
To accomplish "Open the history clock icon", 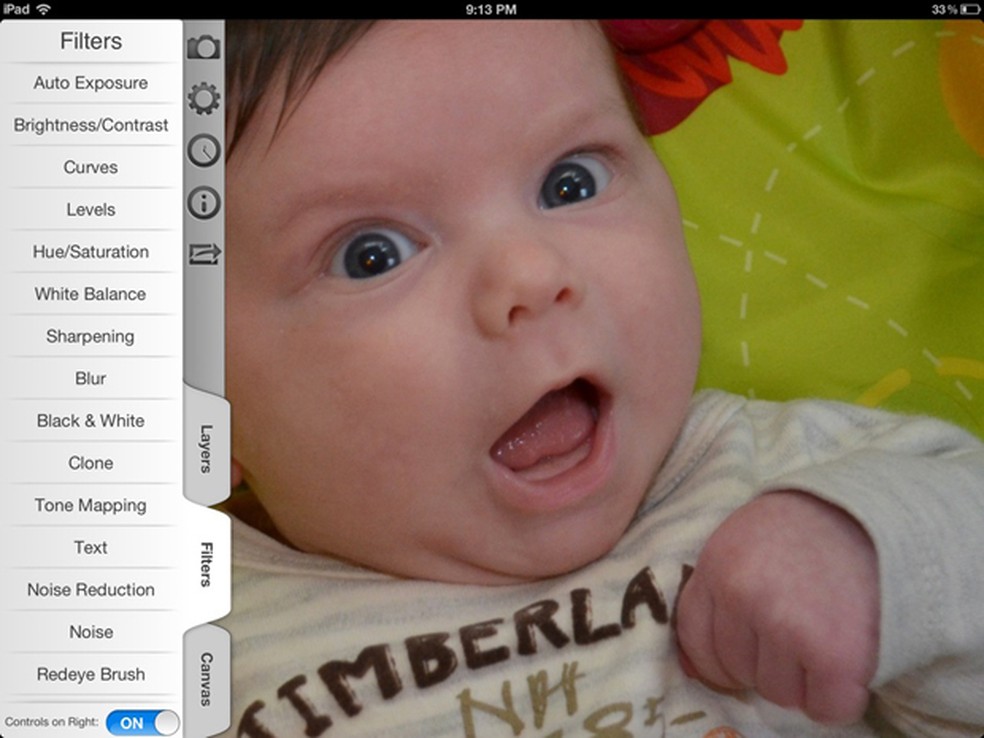I will (204, 151).
